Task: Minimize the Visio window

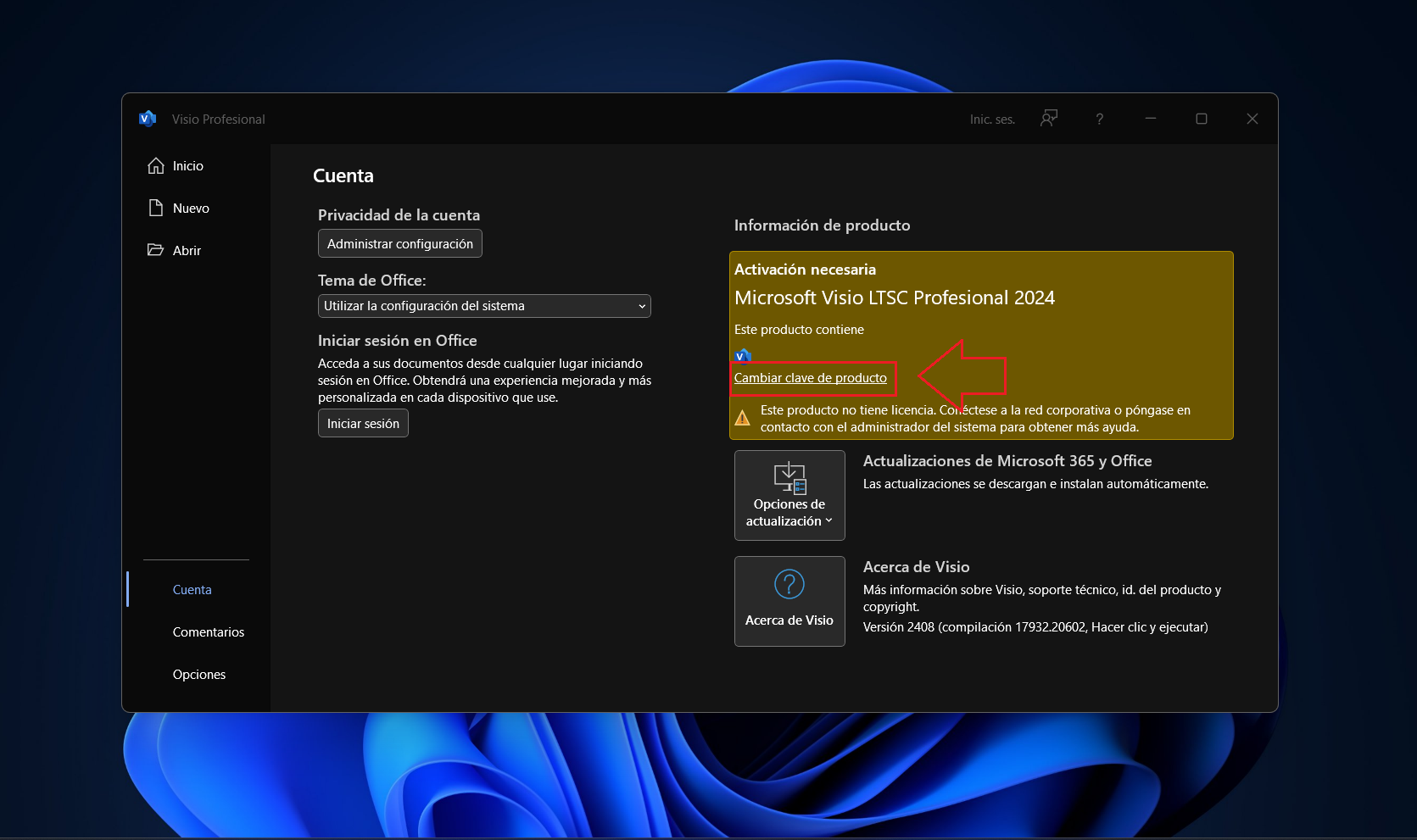Action: tap(1151, 119)
